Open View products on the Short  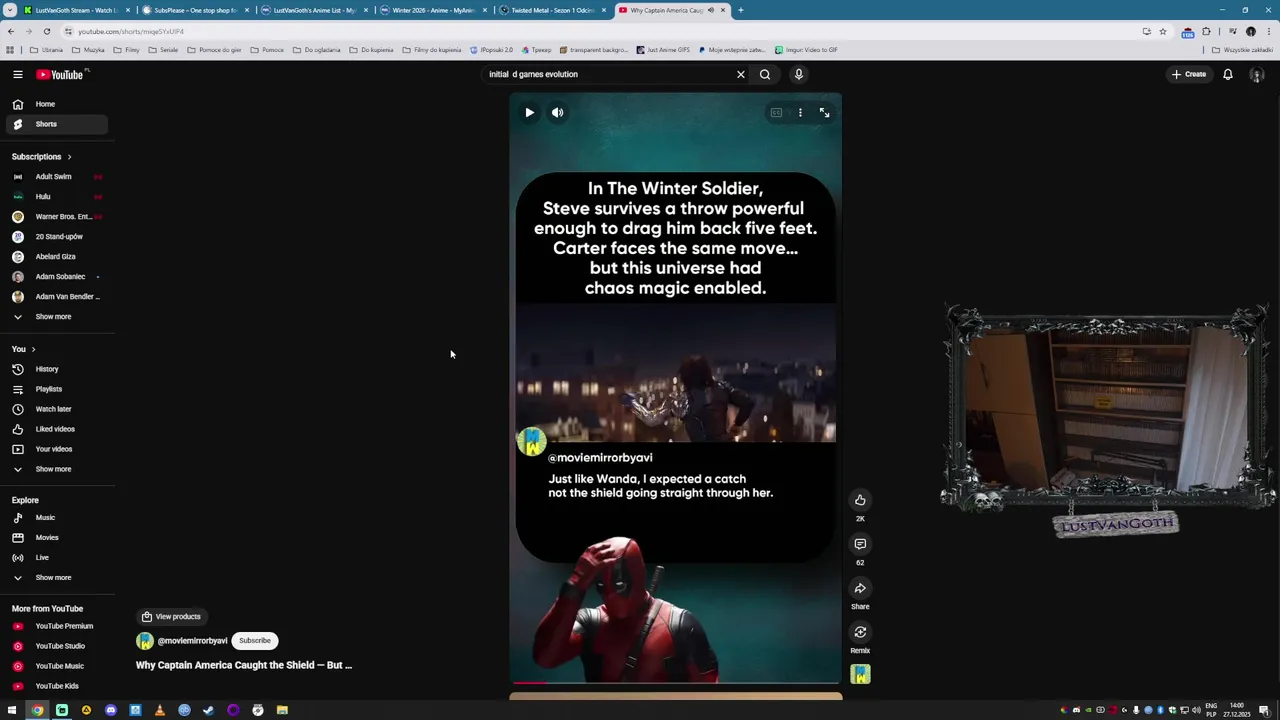click(x=171, y=617)
